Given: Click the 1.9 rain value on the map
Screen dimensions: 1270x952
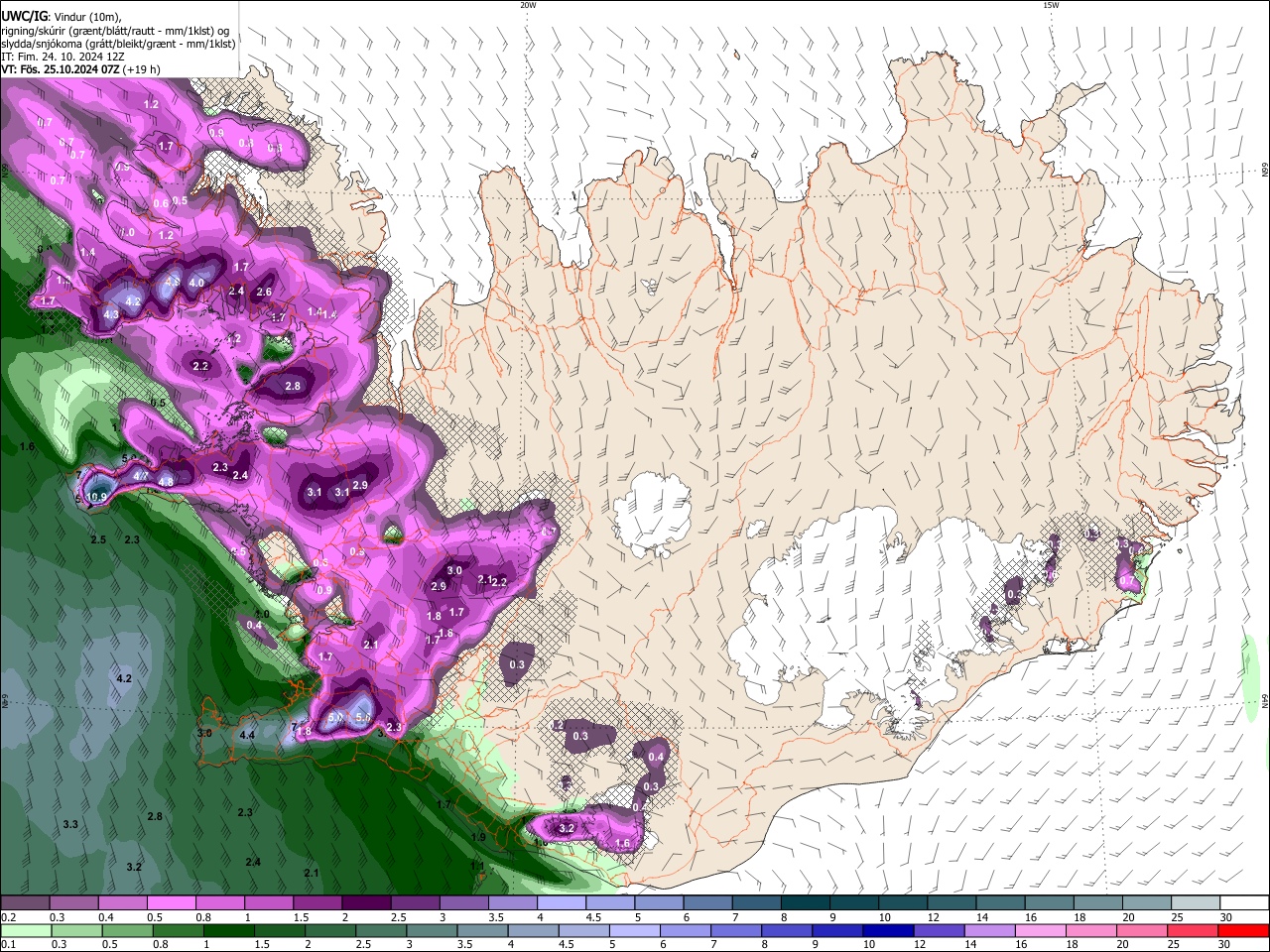Looking at the screenshot, I should click(x=478, y=838).
